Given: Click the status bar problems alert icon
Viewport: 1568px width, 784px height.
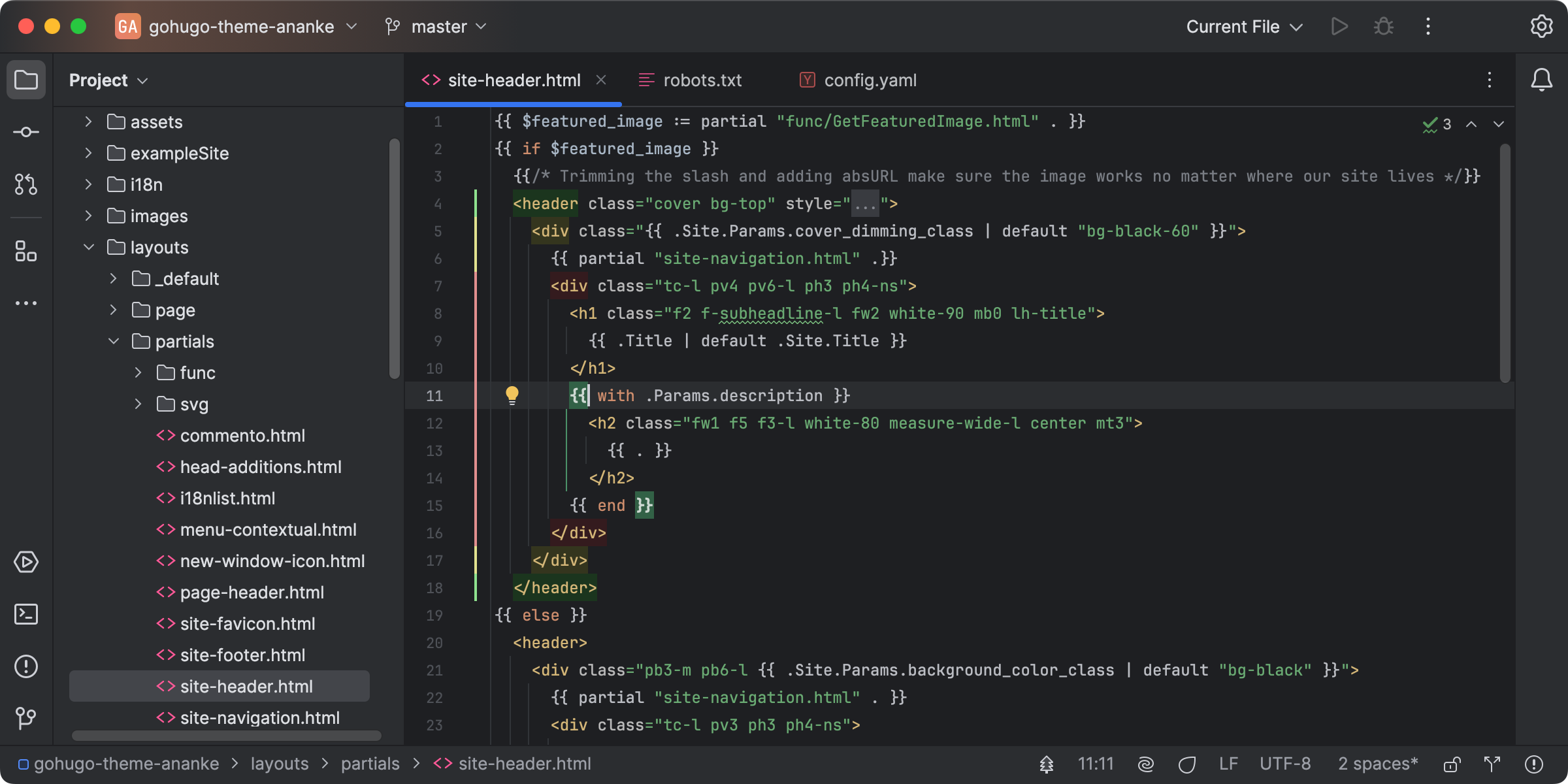Looking at the screenshot, I should 1534,764.
